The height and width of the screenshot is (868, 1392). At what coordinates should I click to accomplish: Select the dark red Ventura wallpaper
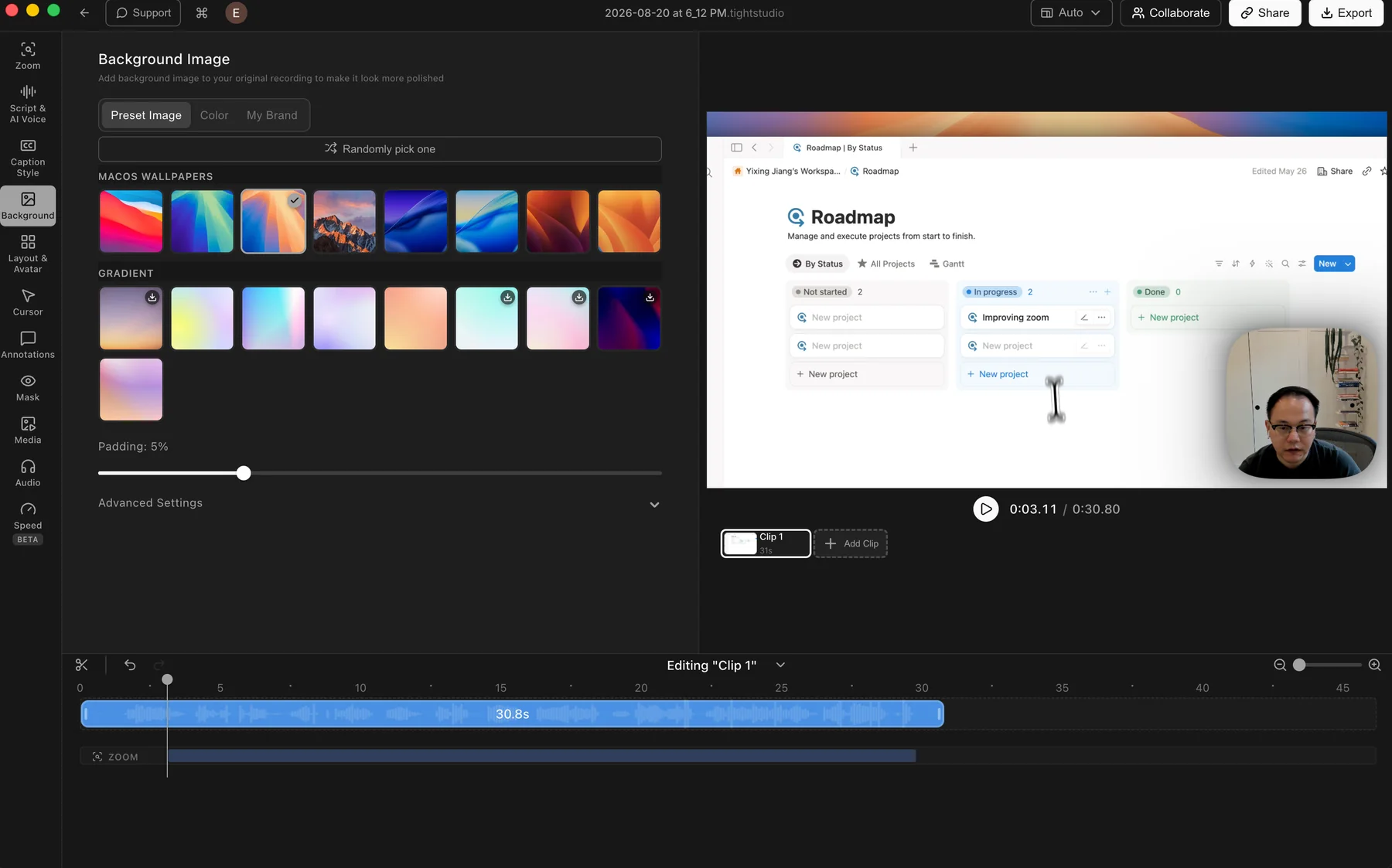558,221
